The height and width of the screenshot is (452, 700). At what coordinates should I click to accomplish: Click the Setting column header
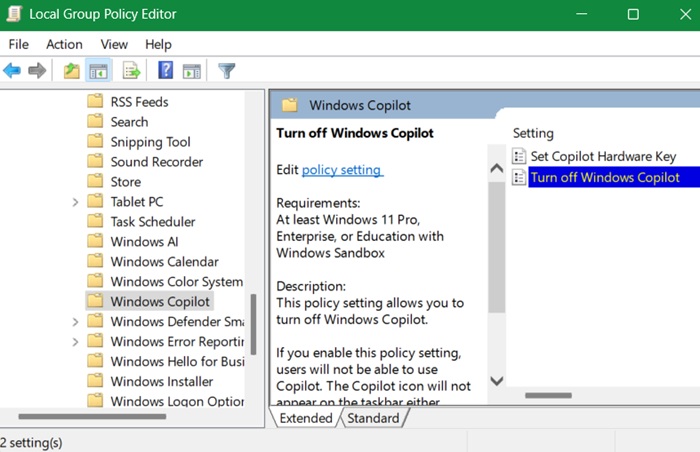pos(533,133)
